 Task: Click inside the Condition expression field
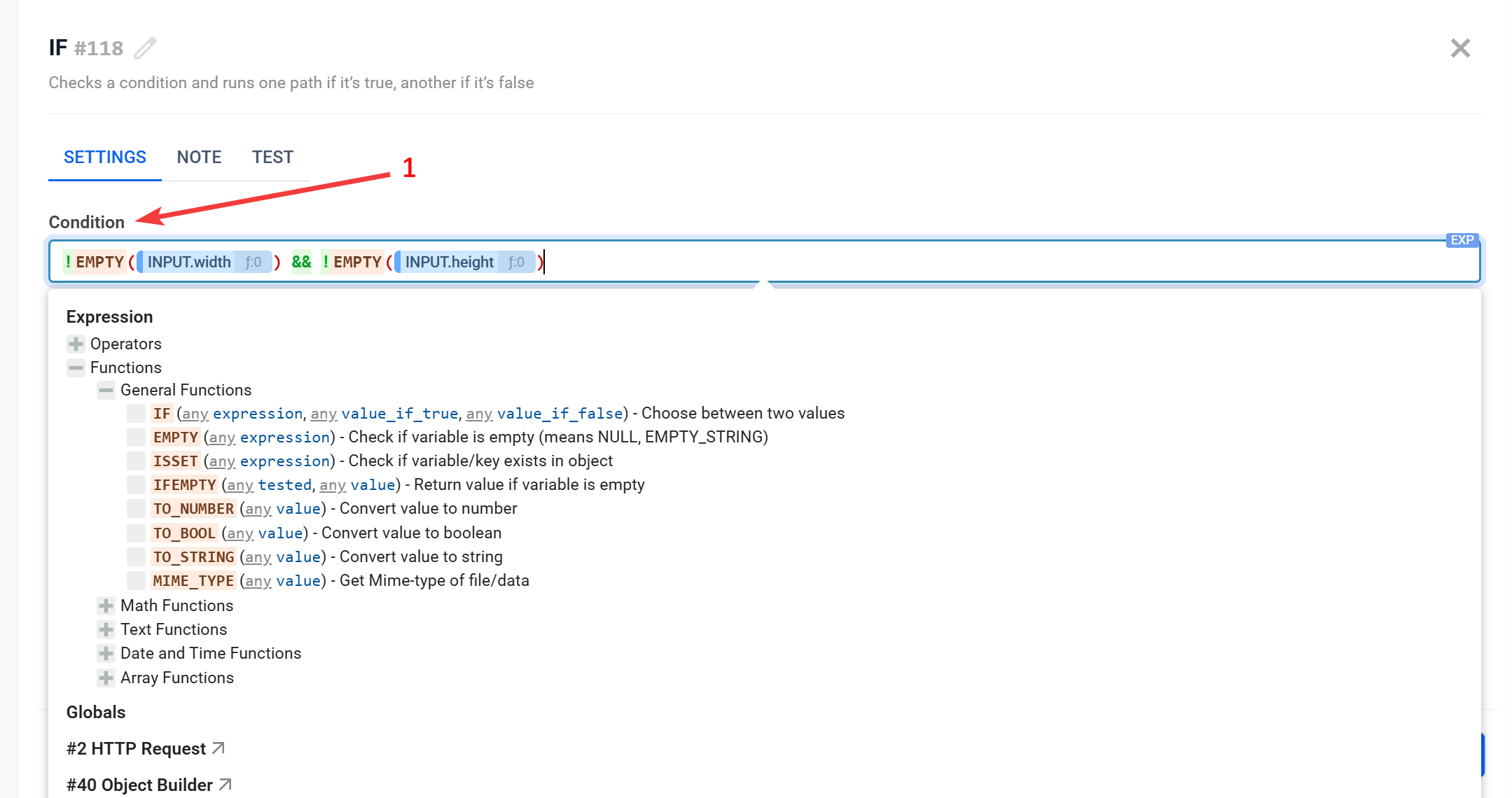[x=980, y=262]
